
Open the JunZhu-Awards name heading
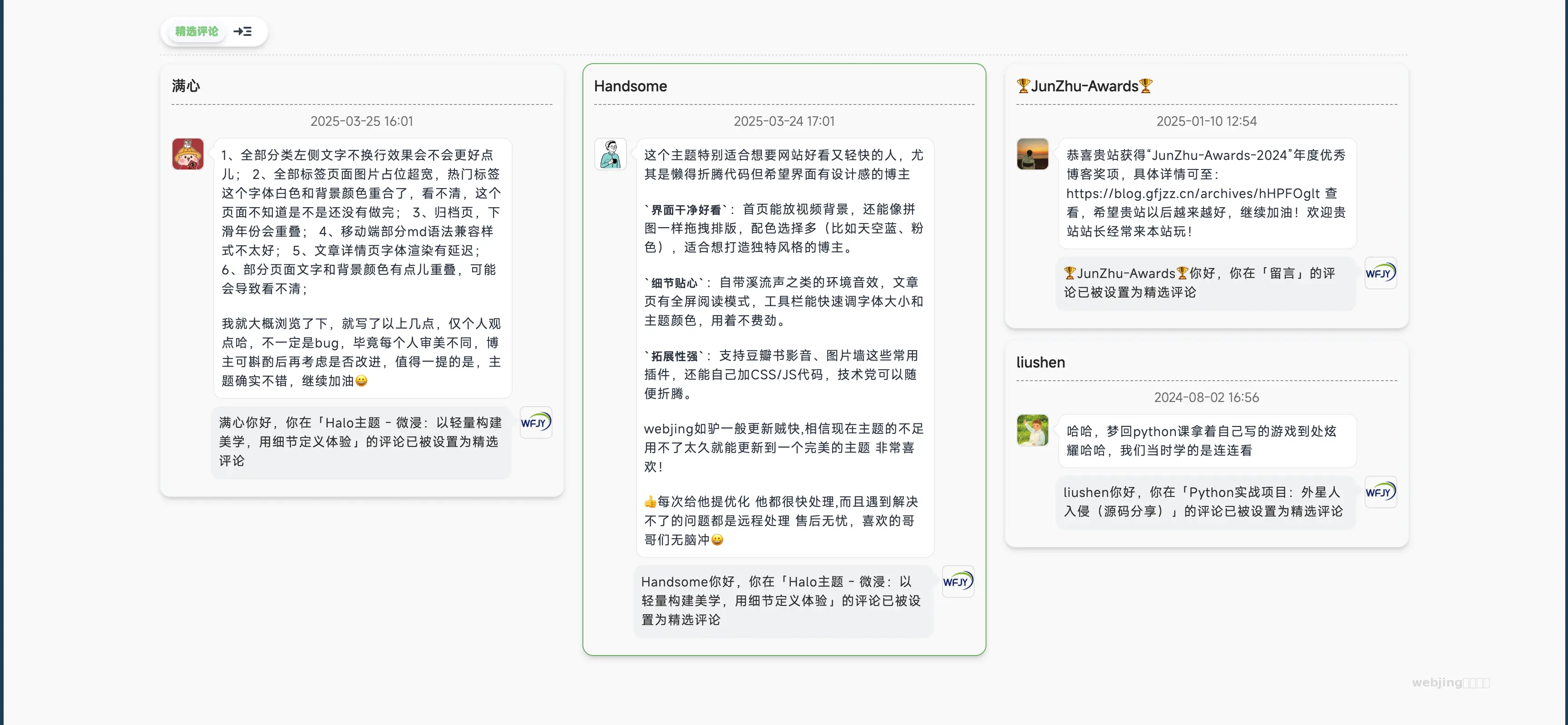point(1084,86)
